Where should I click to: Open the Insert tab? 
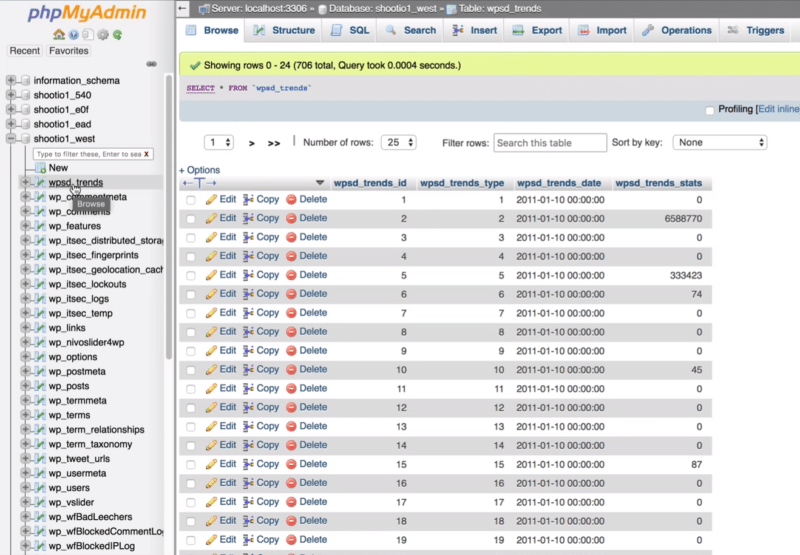(x=475, y=30)
